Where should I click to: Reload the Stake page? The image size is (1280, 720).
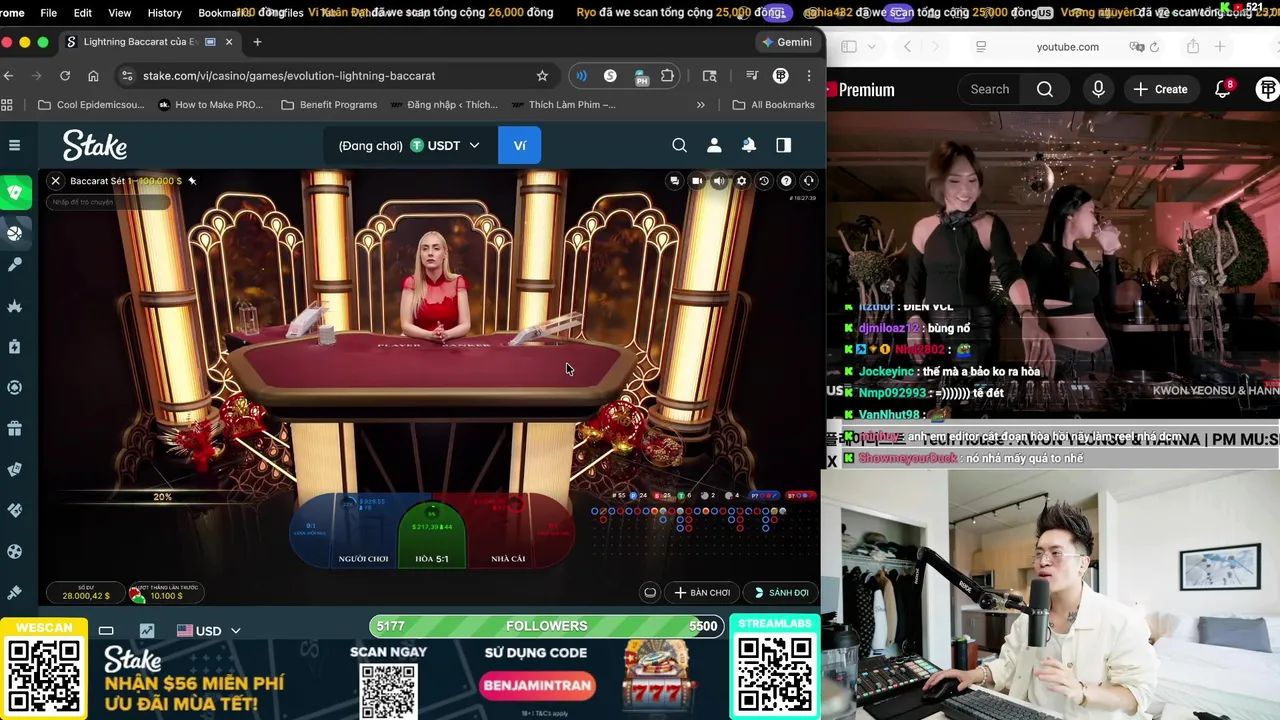point(65,76)
